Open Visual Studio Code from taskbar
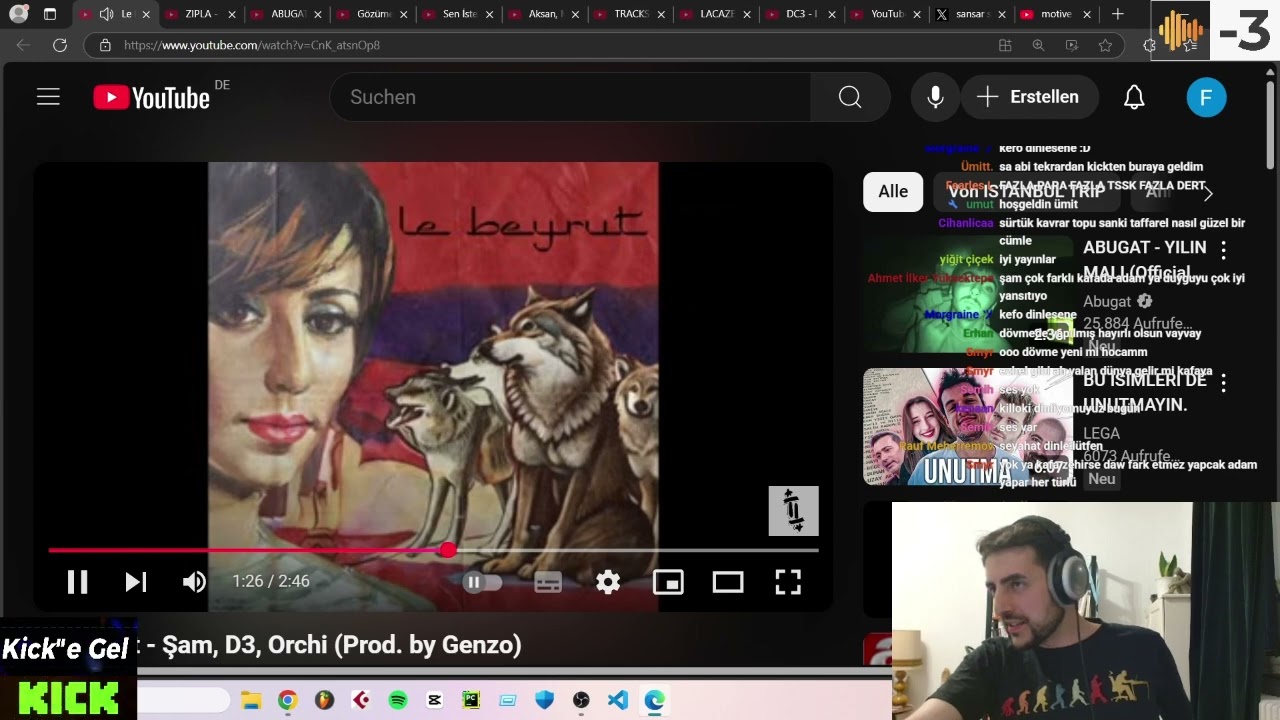This screenshot has width=1280, height=720. click(x=618, y=700)
